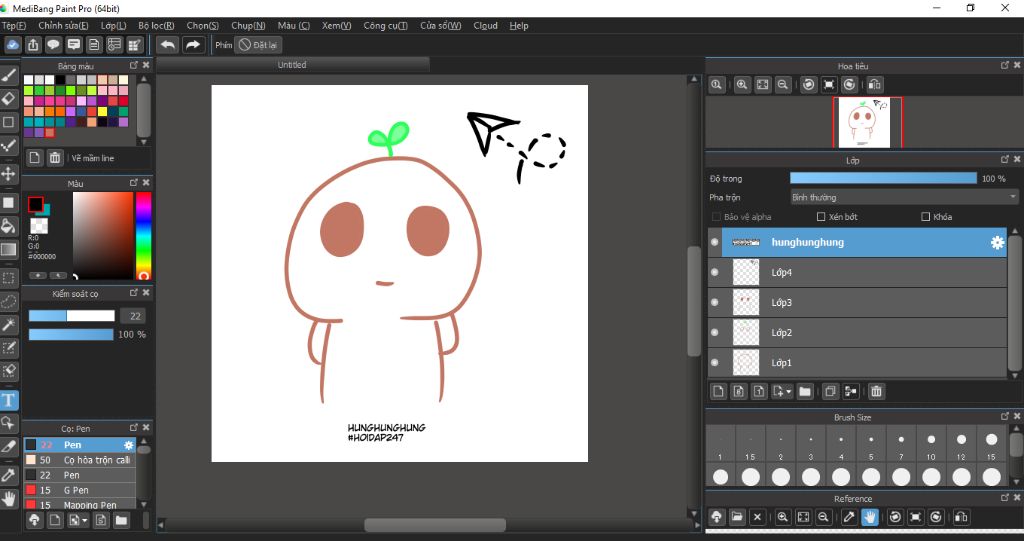Hide the Lớp2 layer
This screenshot has width=1024, height=541.
click(714, 332)
